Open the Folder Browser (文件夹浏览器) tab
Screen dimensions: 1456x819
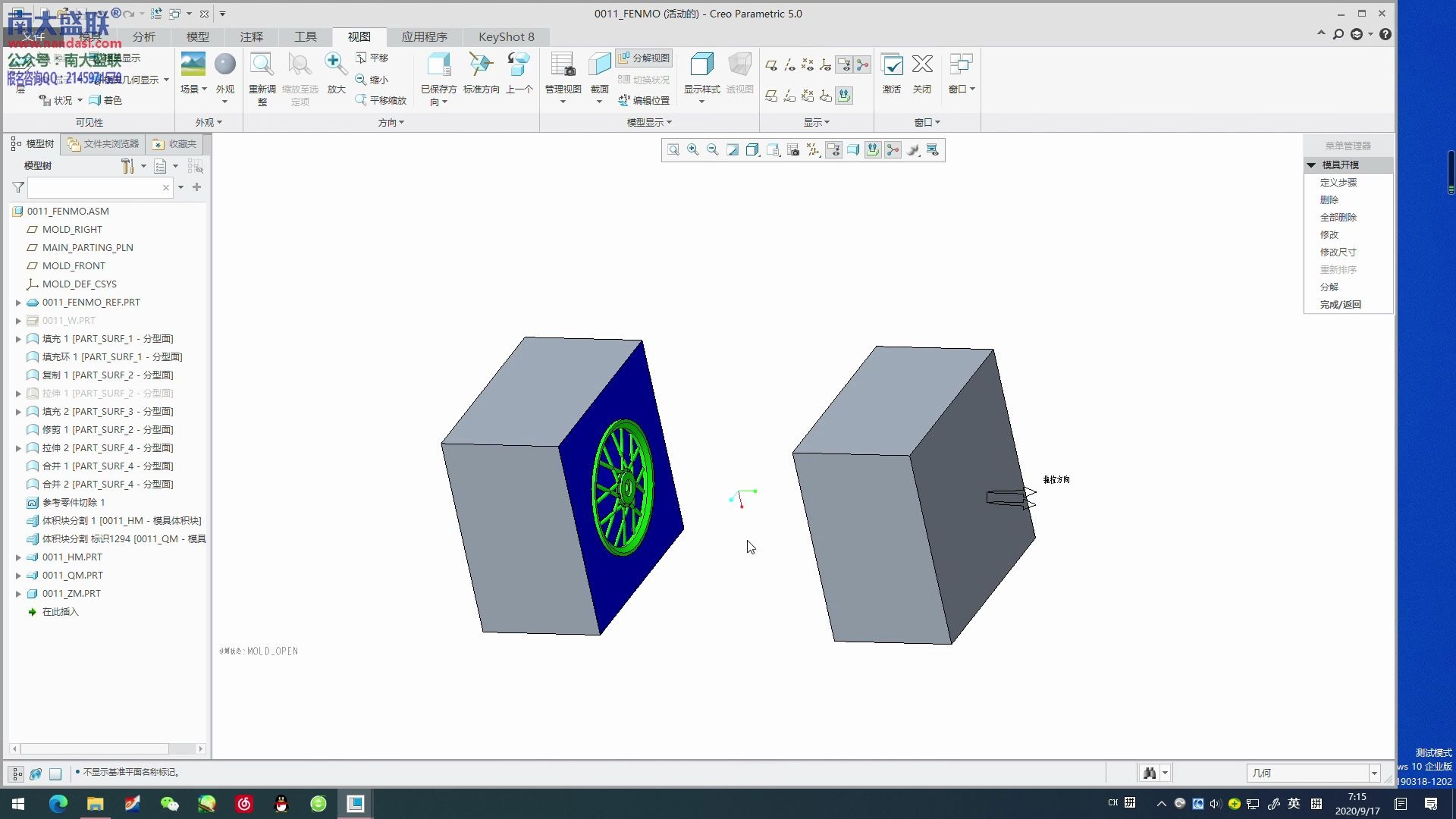pos(103,143)
